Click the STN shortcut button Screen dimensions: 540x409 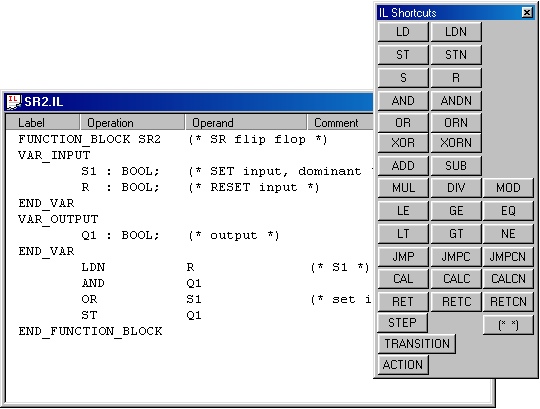coord(456,55)
